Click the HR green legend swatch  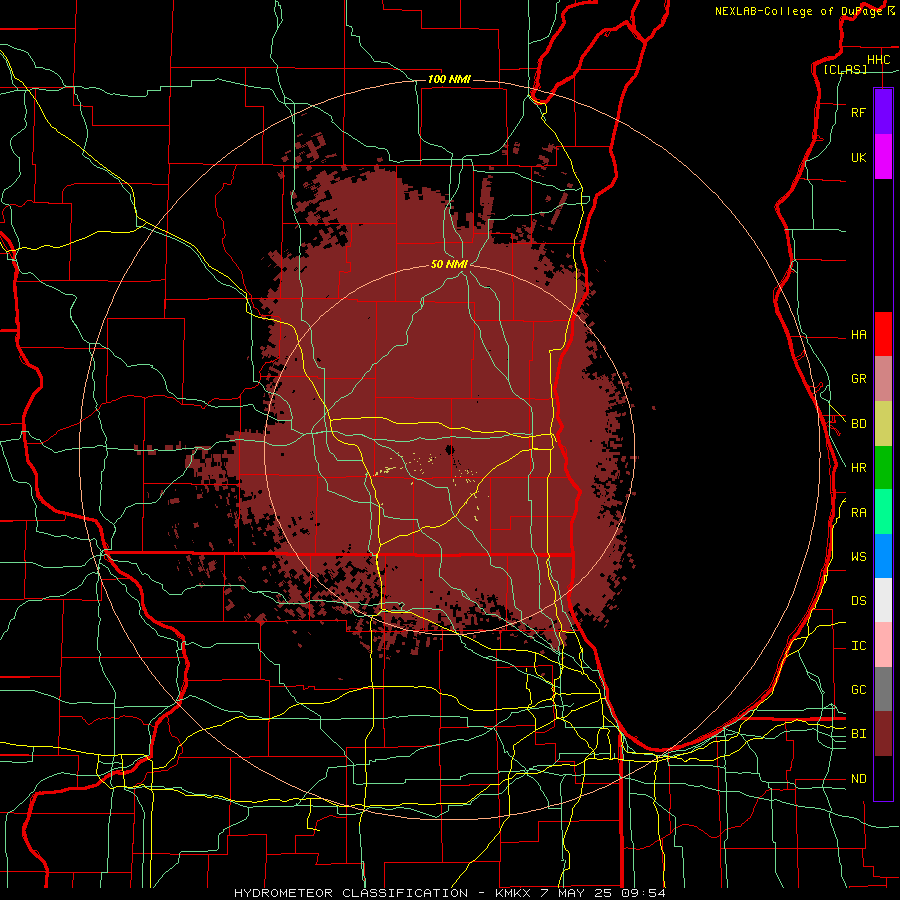coord(883,468)
